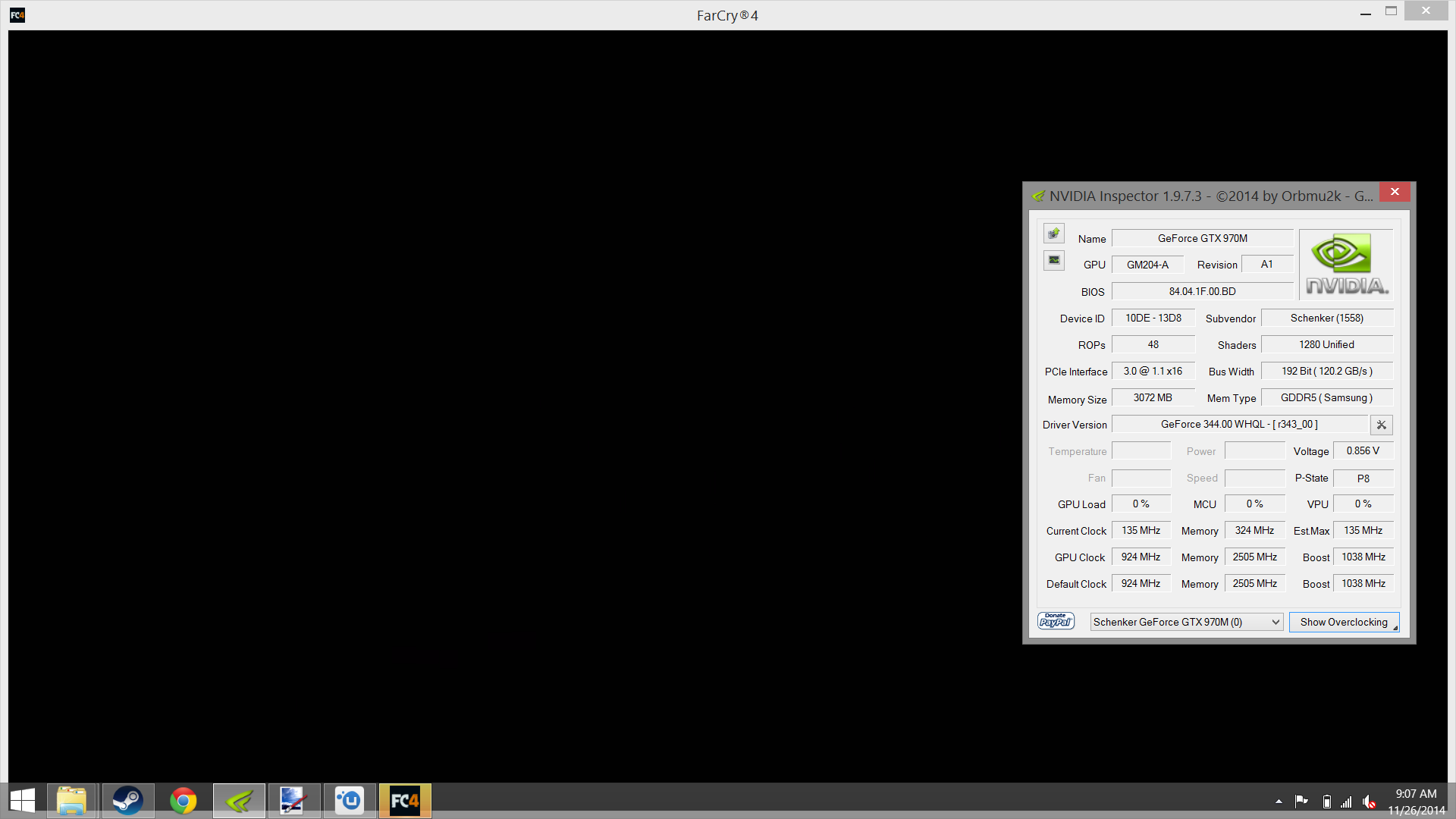Click the Revision value A1
The width and height of the screenshot is (1456, 819).
coord(1267,264)
